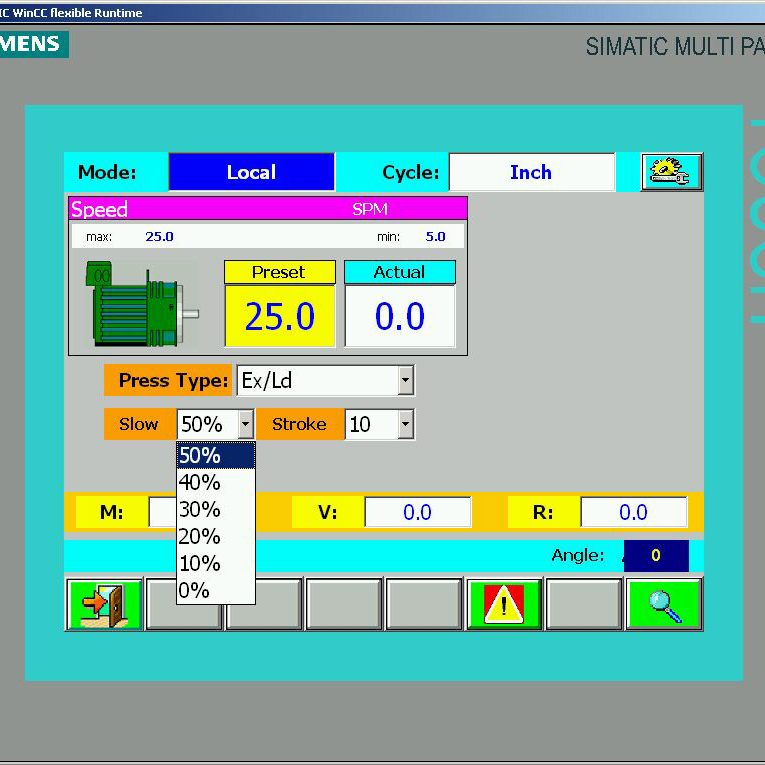The width and height of the screenshot is (765, 765).
Task: Collapse the Slow percentage dropdown arrow
Action: pyautogui.click(x=245, y=424)
